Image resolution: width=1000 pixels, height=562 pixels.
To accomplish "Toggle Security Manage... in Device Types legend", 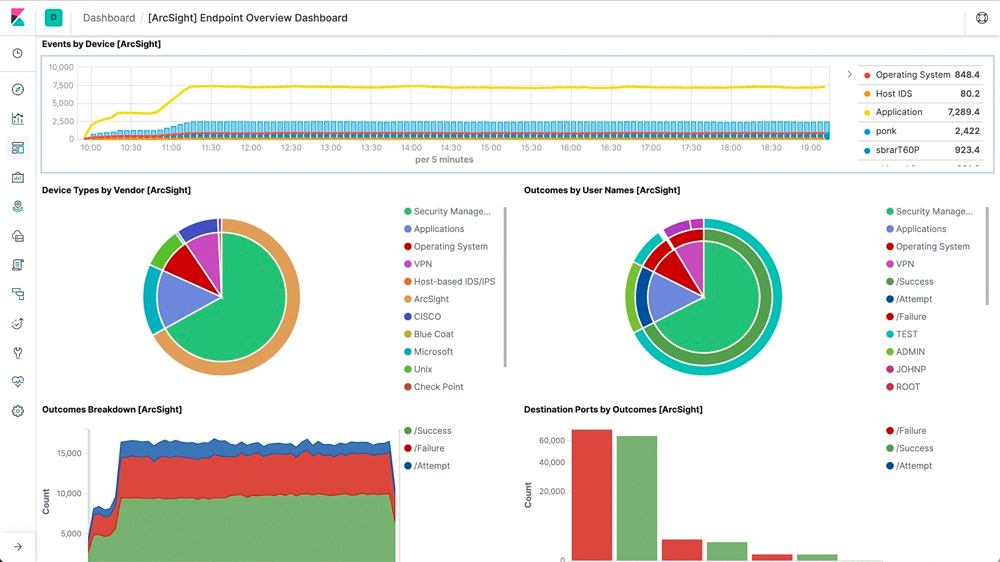I will point(447,211).
